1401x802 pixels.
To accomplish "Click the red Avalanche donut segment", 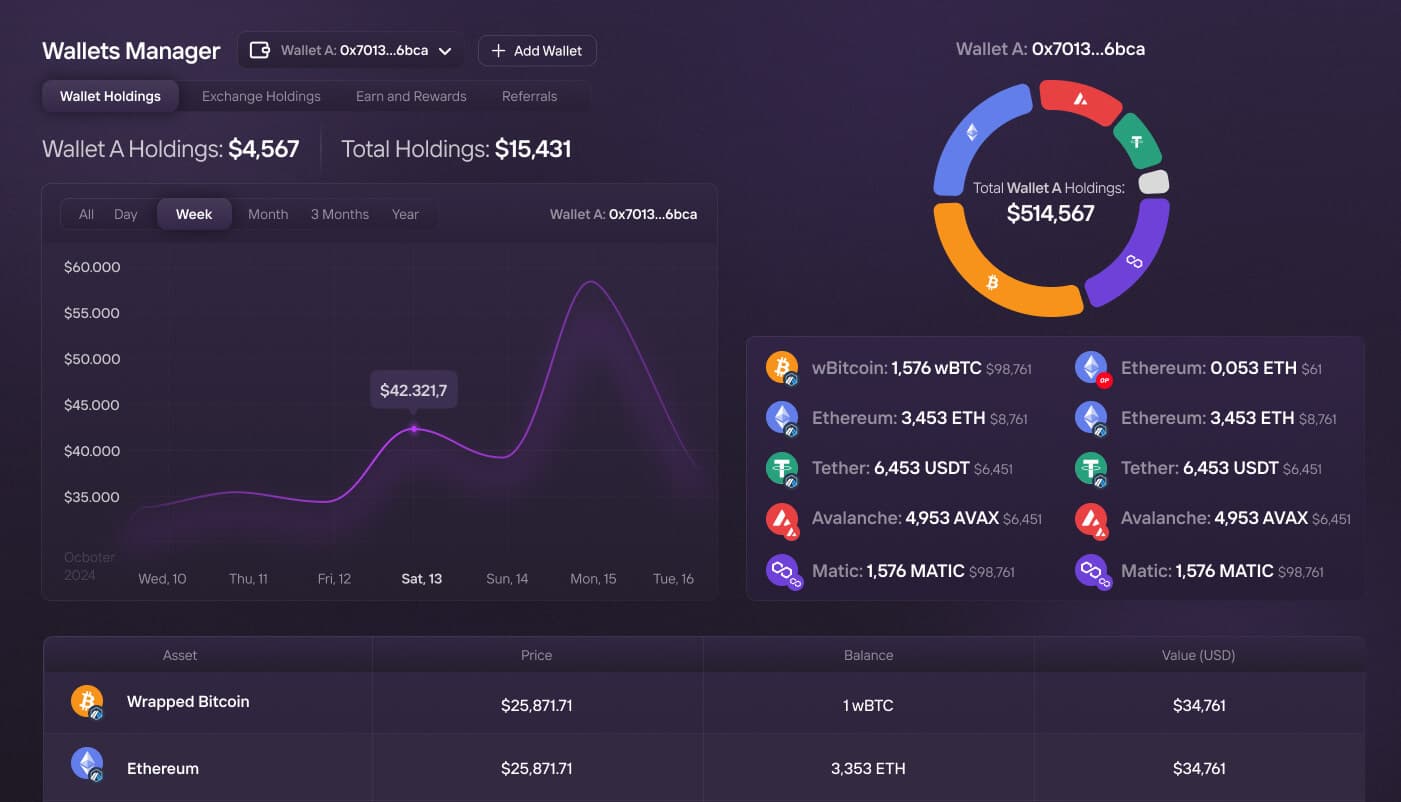I will (1079, 100).
